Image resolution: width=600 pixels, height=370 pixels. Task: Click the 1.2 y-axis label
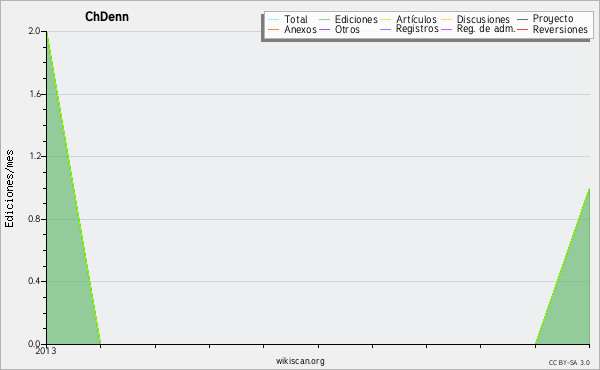tap(35, 156)
